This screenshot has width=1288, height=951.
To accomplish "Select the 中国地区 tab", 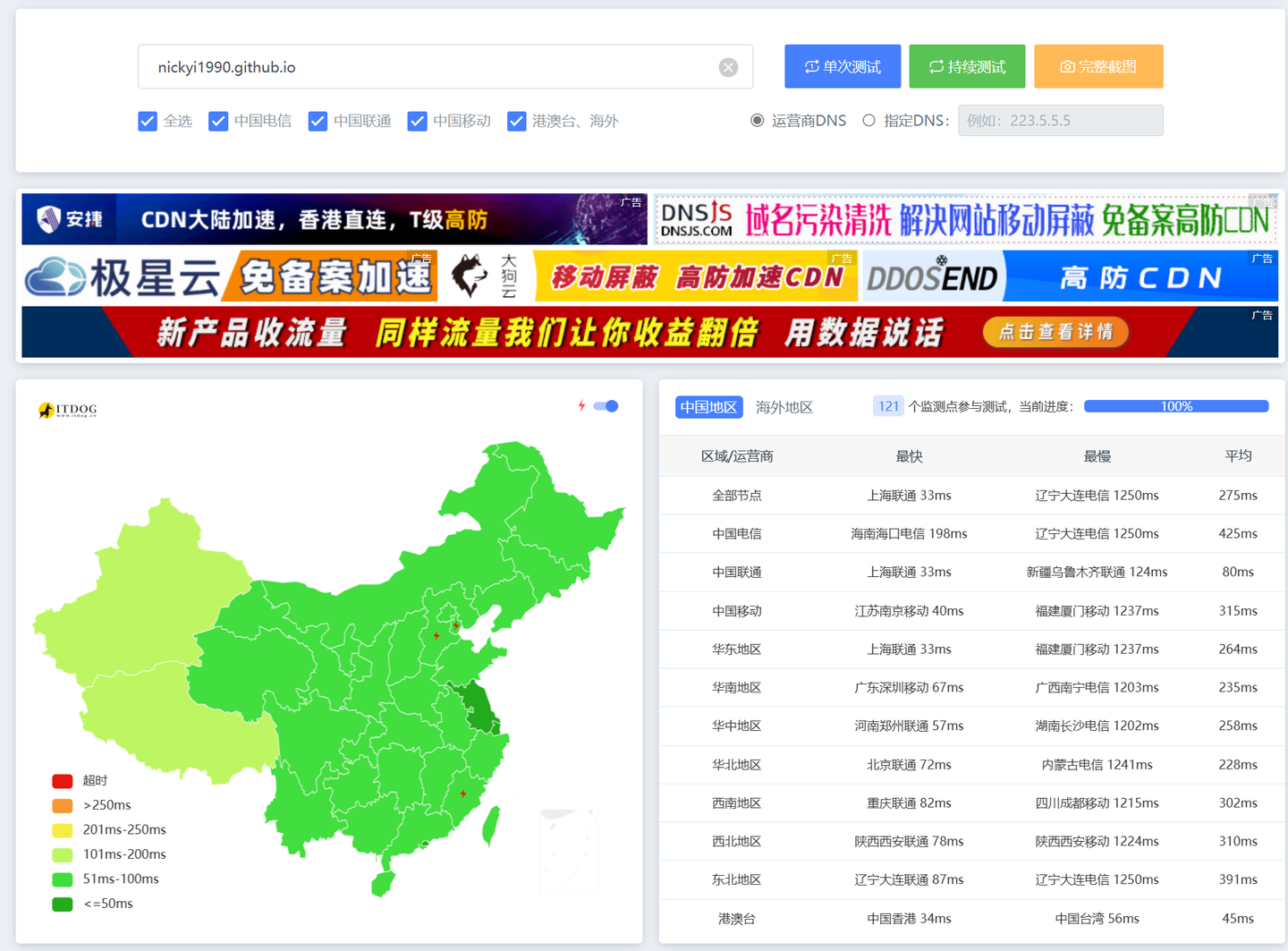I will (x=708, y=407).
